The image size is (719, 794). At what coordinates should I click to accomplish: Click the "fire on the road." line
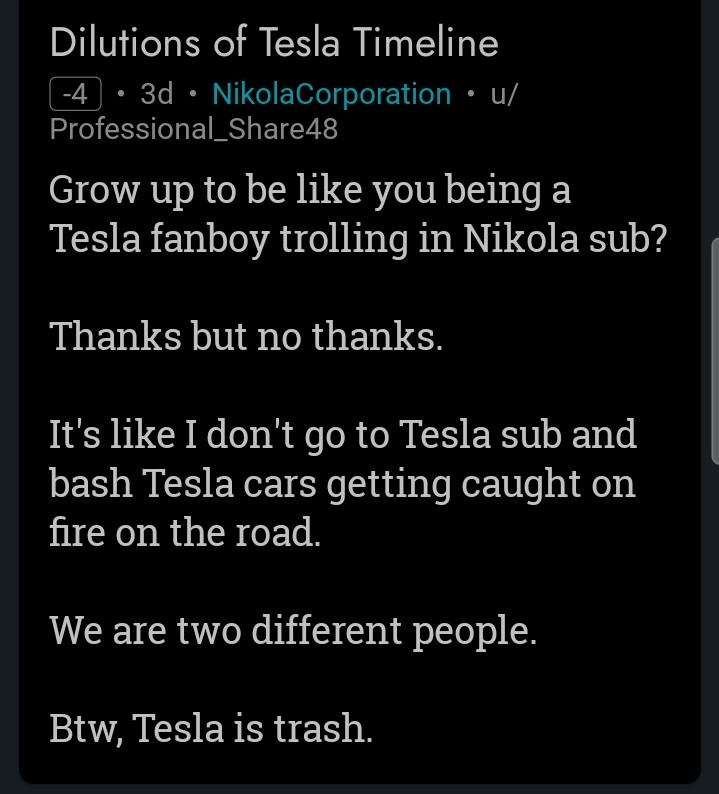(185, 533)
